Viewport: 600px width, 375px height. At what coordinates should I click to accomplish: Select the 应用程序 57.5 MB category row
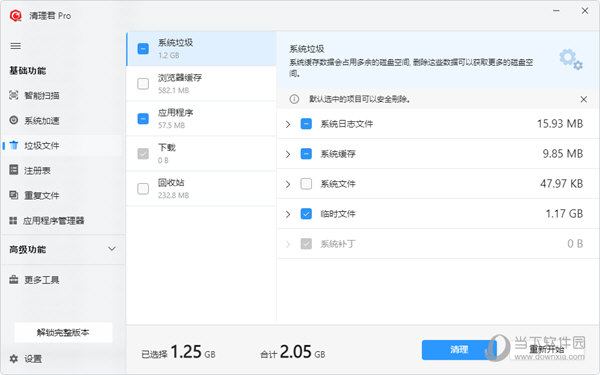coord(201,119)
